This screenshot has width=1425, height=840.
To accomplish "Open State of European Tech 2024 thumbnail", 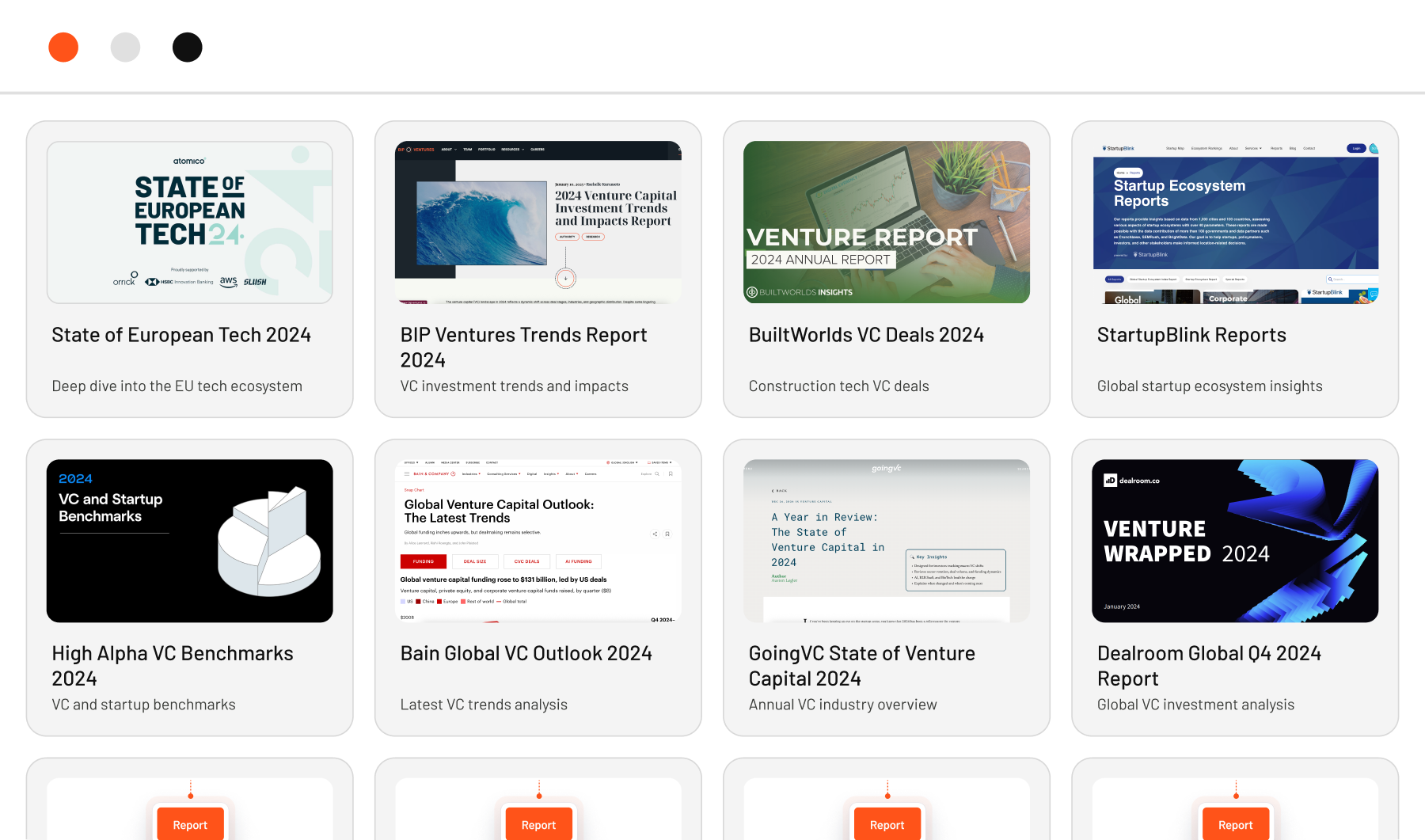I will [x=190, y=222].
